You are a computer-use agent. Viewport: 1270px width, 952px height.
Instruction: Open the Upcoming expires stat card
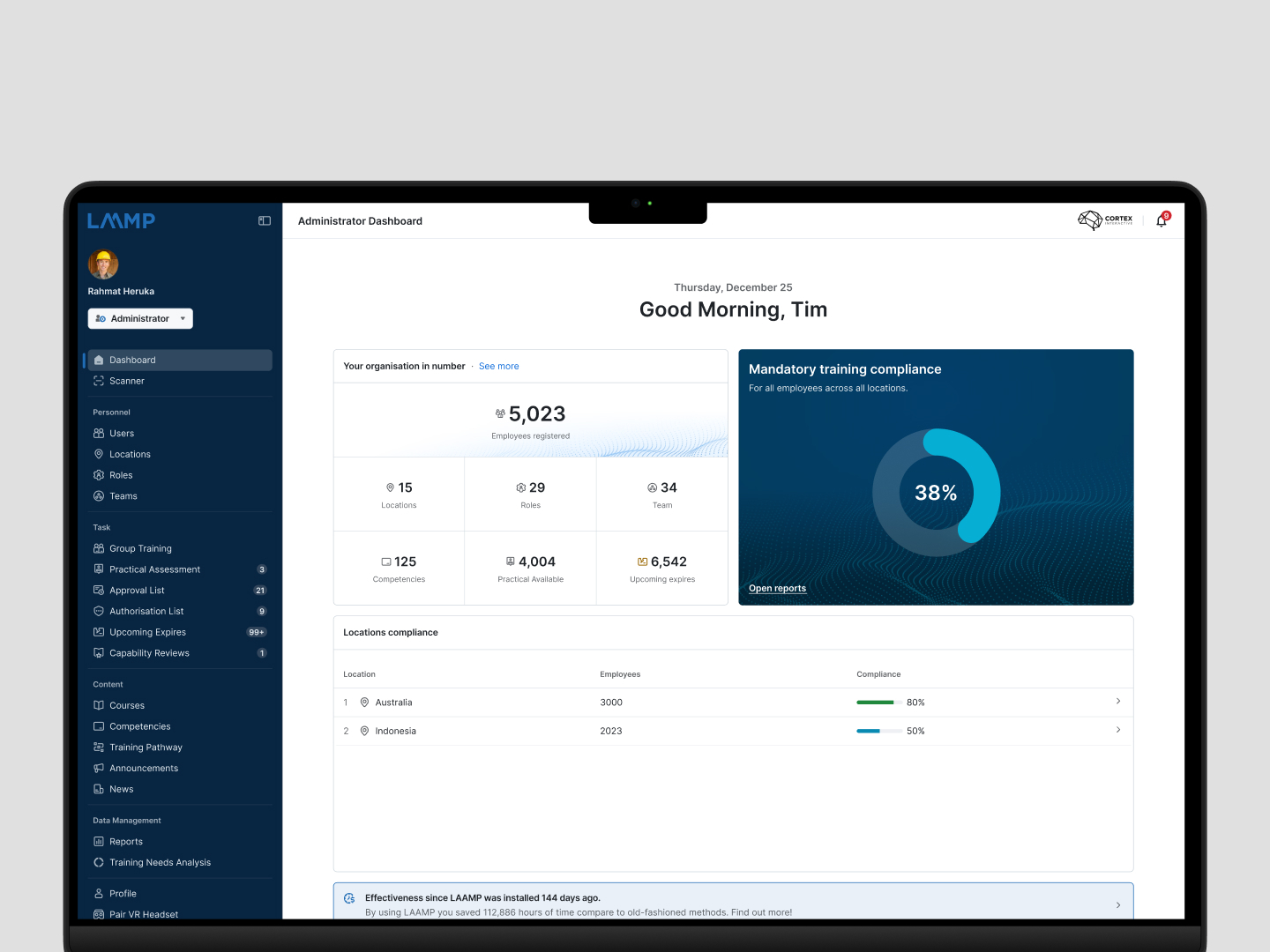662,569
